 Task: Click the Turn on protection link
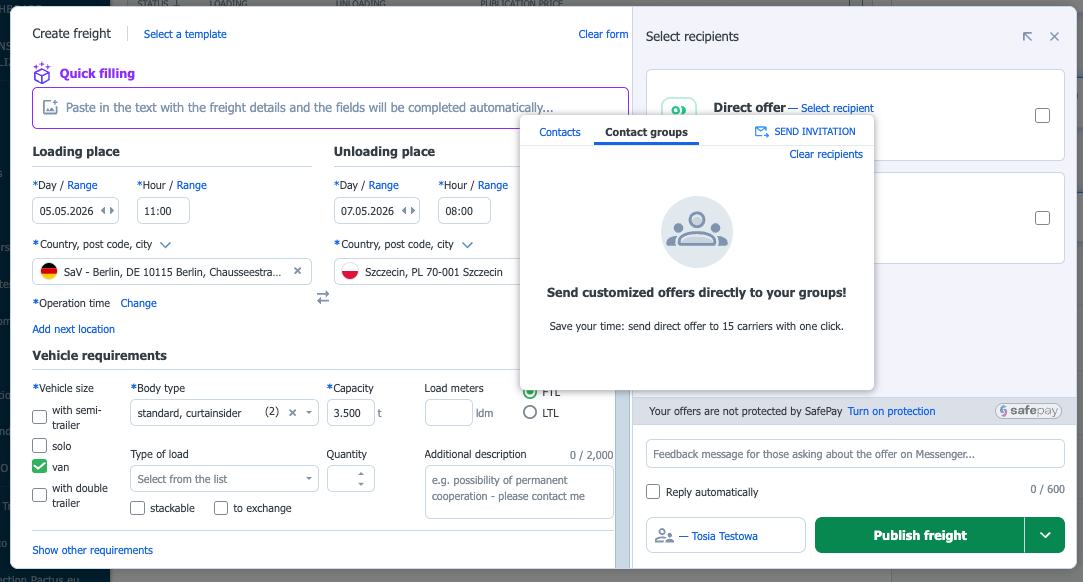[891, 411]
